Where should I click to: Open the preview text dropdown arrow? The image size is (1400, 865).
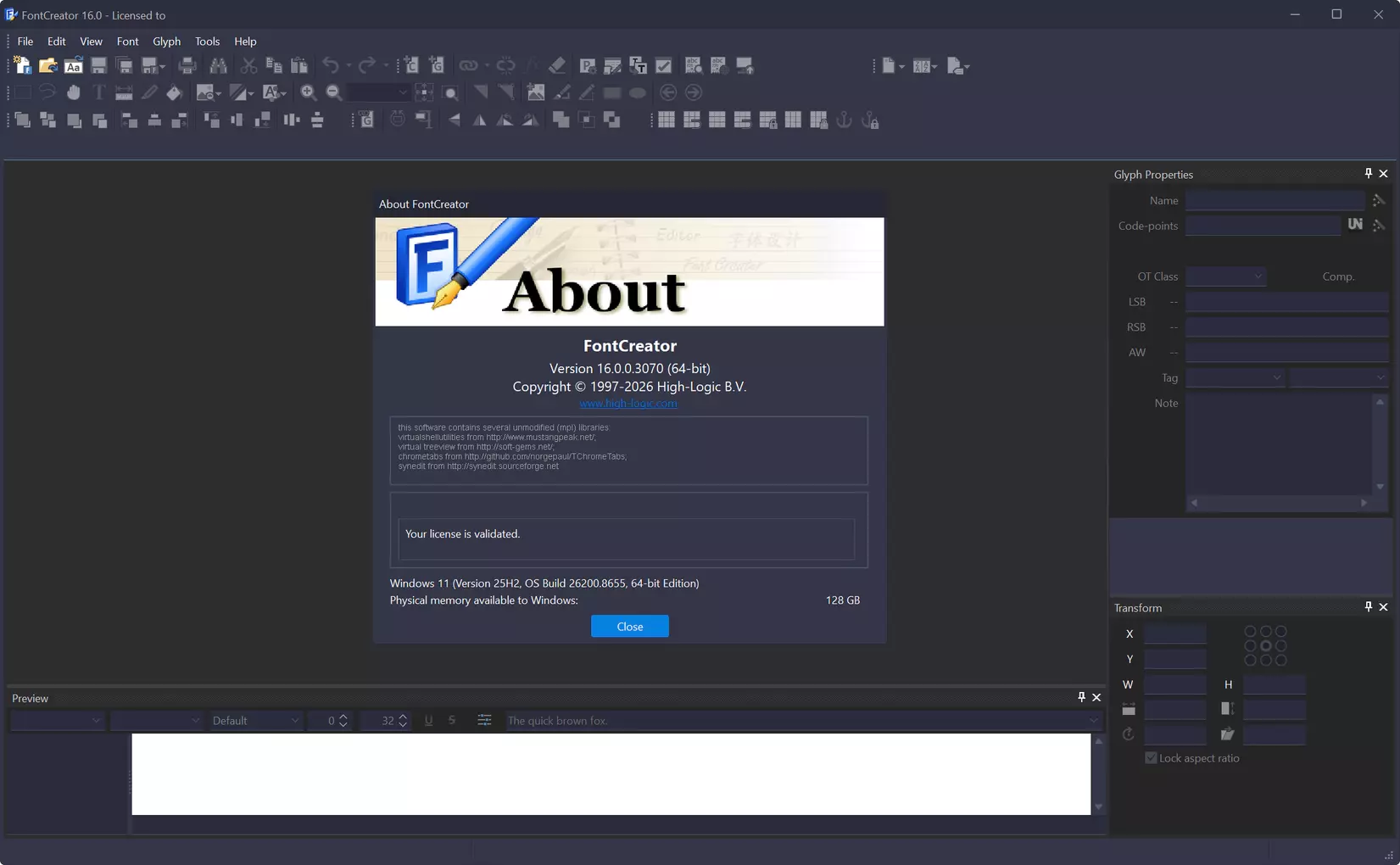click(x=1094, y=721)
